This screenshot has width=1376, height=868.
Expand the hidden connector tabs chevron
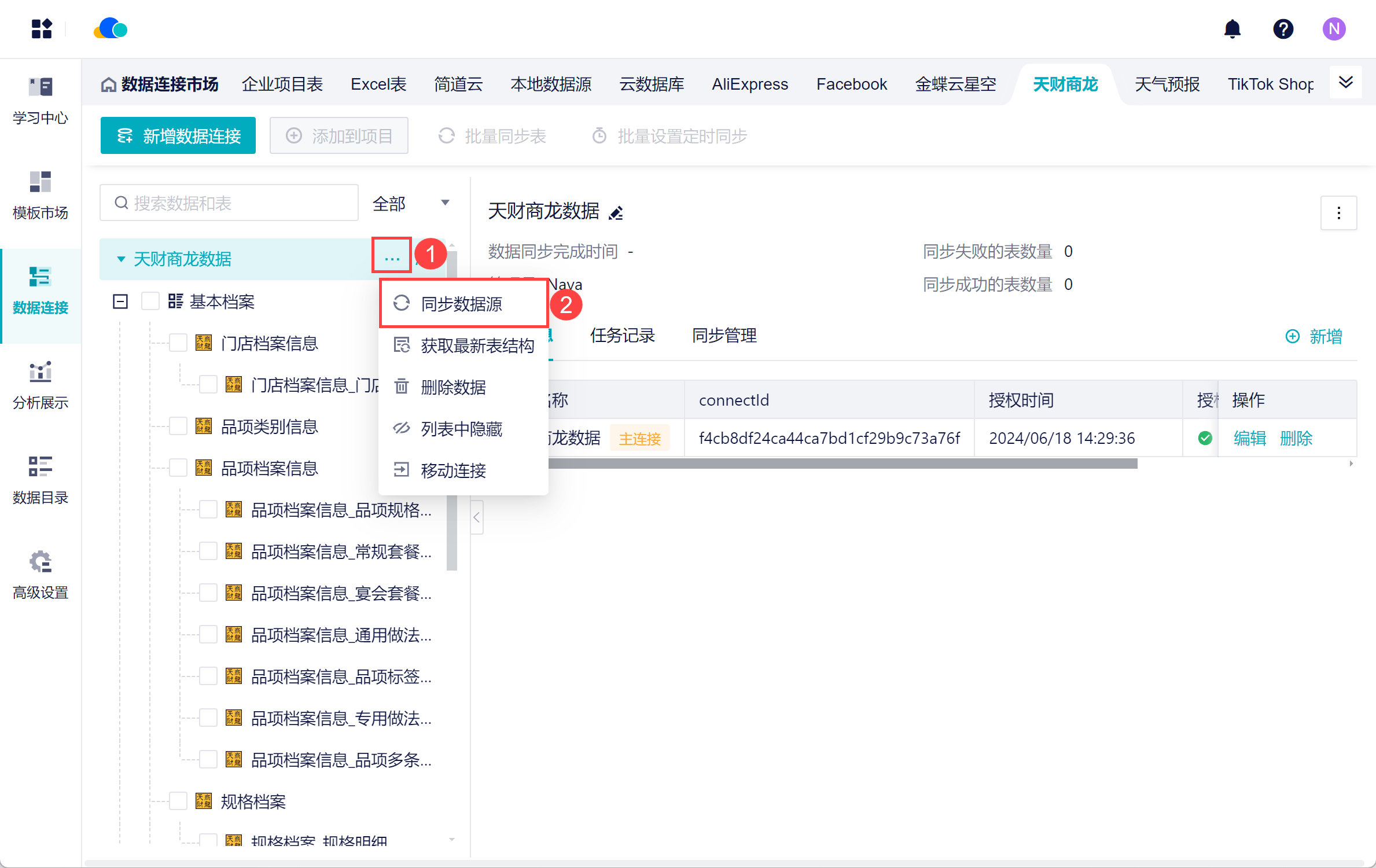(1345, 83)
